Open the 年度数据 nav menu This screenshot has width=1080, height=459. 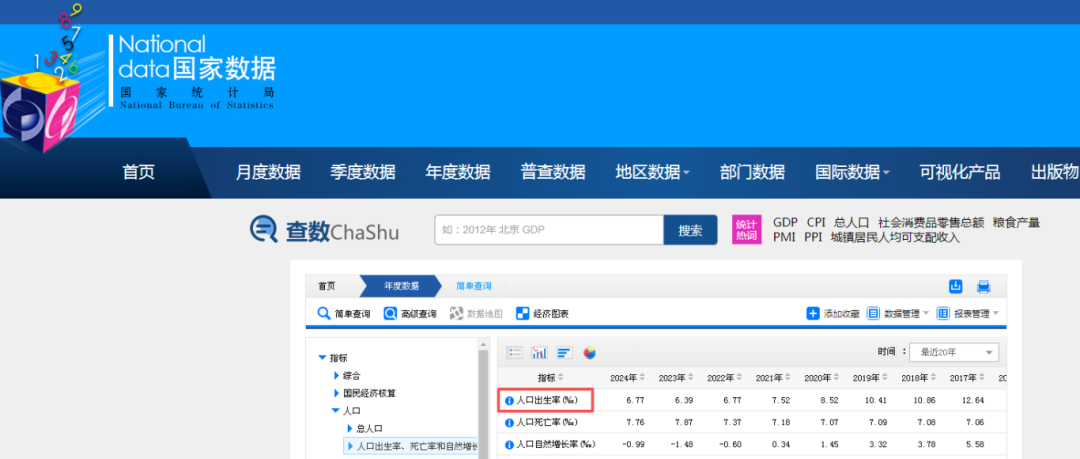pyautogui.click(x=458, y=172)
